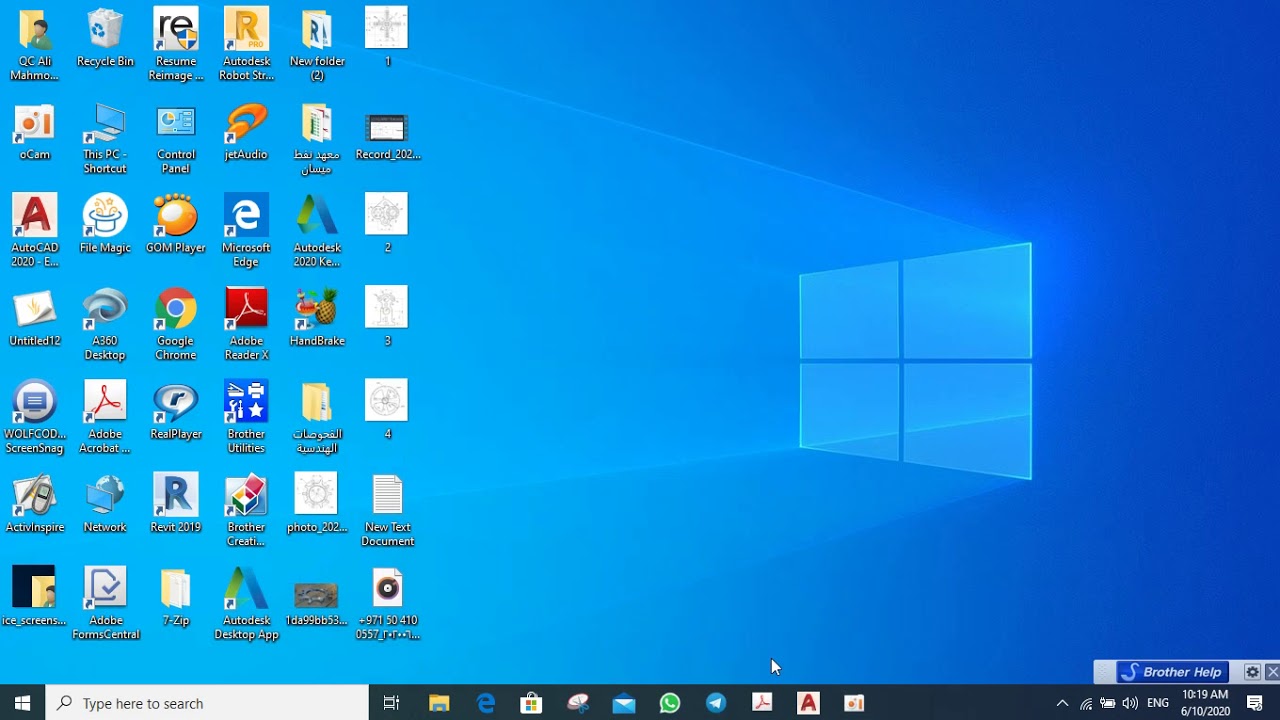
Task: Switch input language via ENG indicator
Action: (x=1158, y=703)
